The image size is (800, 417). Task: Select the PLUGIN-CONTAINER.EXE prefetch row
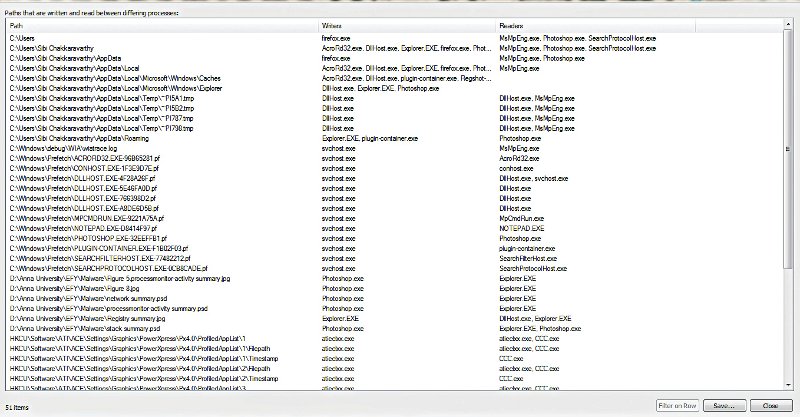tap(394, 249)
